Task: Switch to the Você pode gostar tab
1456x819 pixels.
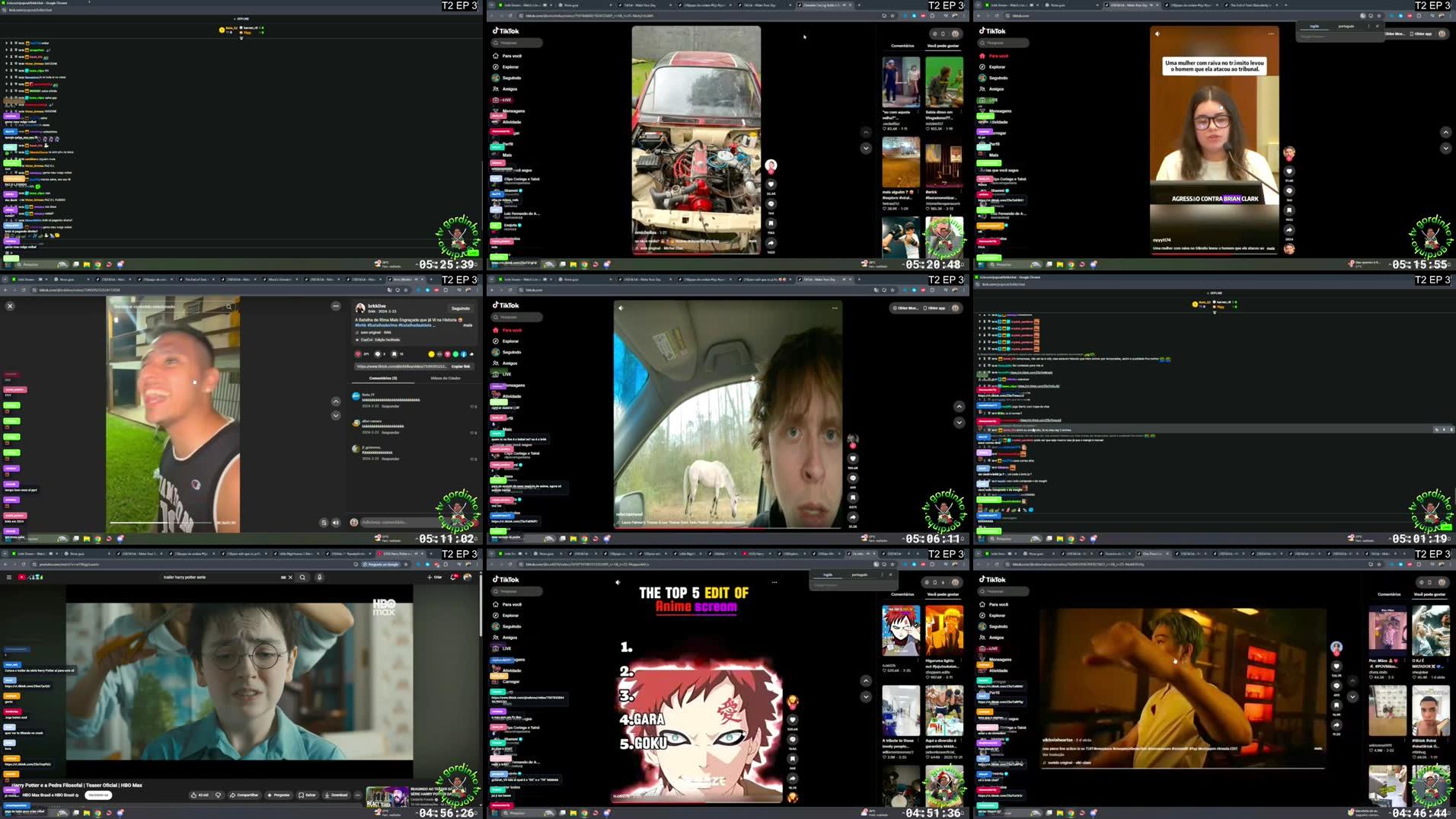Action: click(944, 46)
